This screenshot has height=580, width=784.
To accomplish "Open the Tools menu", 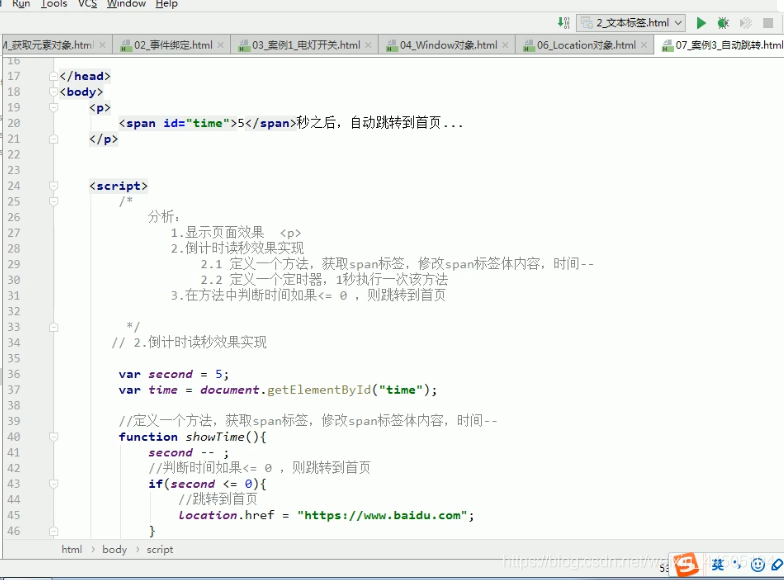I will [54, 4].
